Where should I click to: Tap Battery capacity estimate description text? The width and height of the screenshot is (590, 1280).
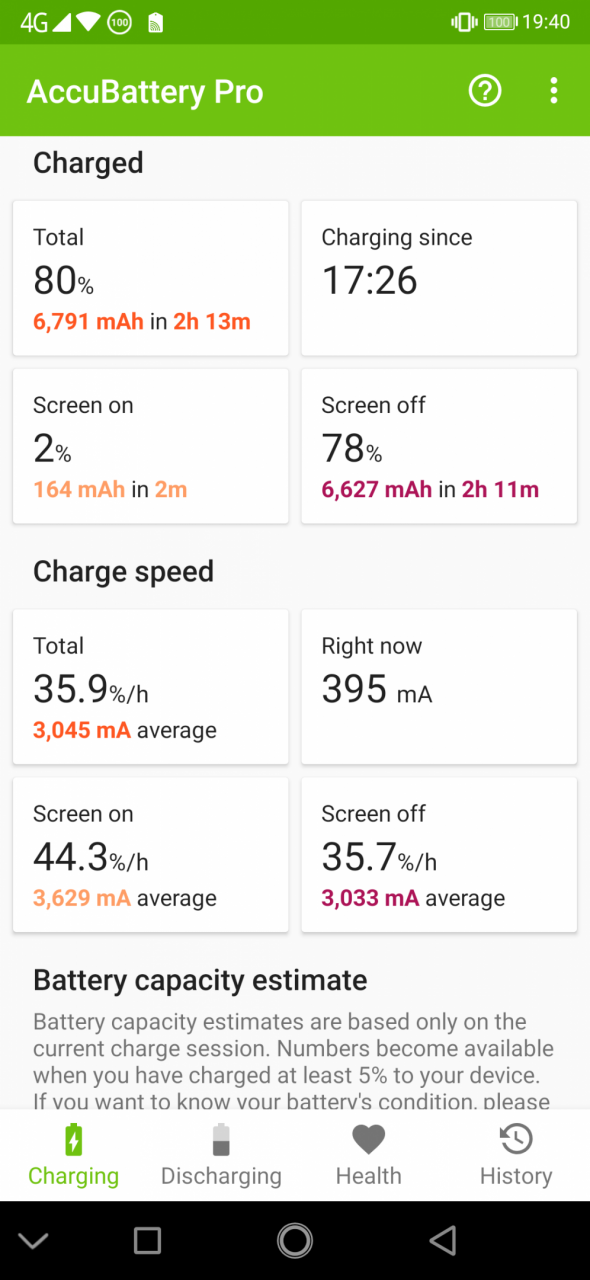(x=293, y=1062)
